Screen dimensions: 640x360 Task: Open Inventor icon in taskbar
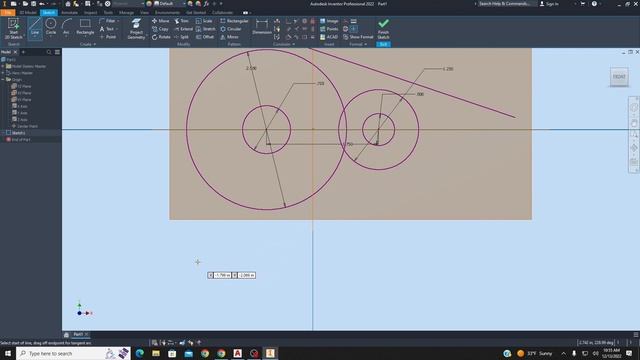point(270,353)
